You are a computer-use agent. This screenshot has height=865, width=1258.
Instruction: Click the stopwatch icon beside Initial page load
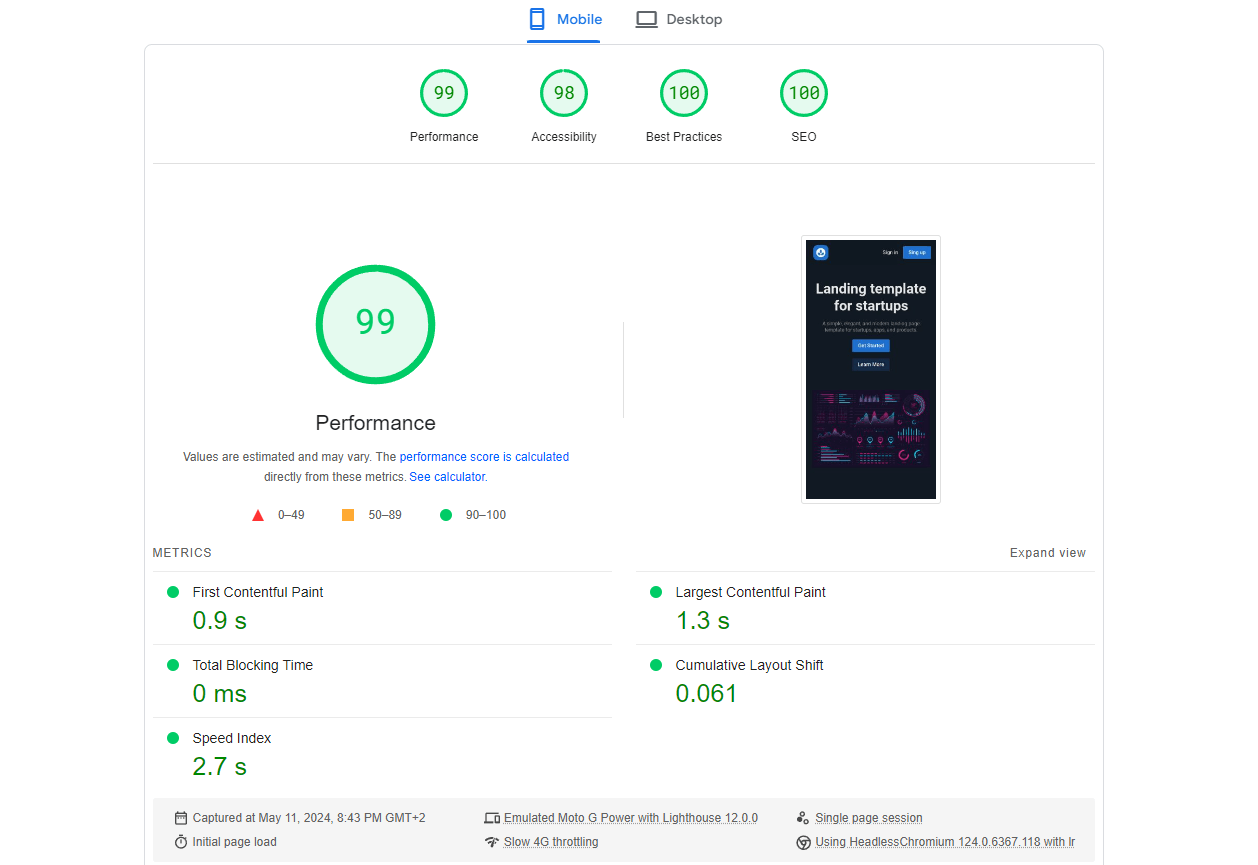pyautogui.click(x=181, y=842)
